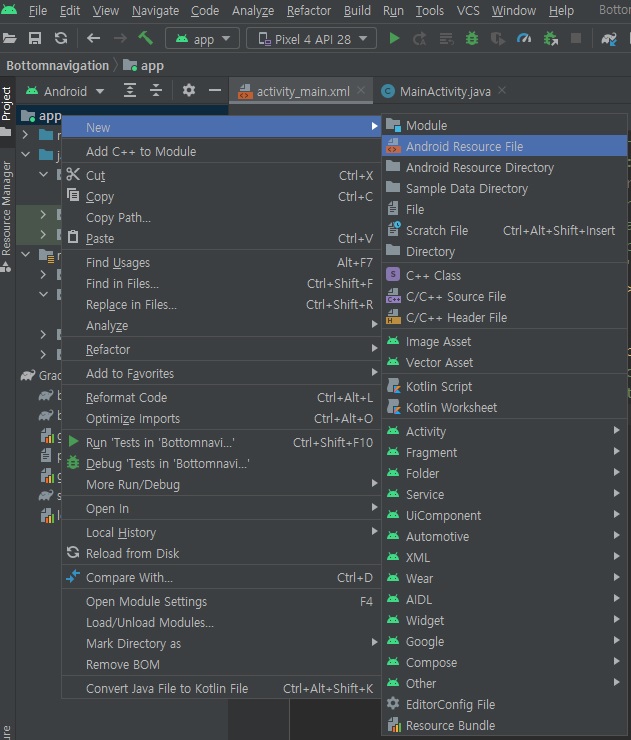The height and width of the screenshot is (740, 631).
Task: Sync project with reload icon
Action: pos(61,38)
